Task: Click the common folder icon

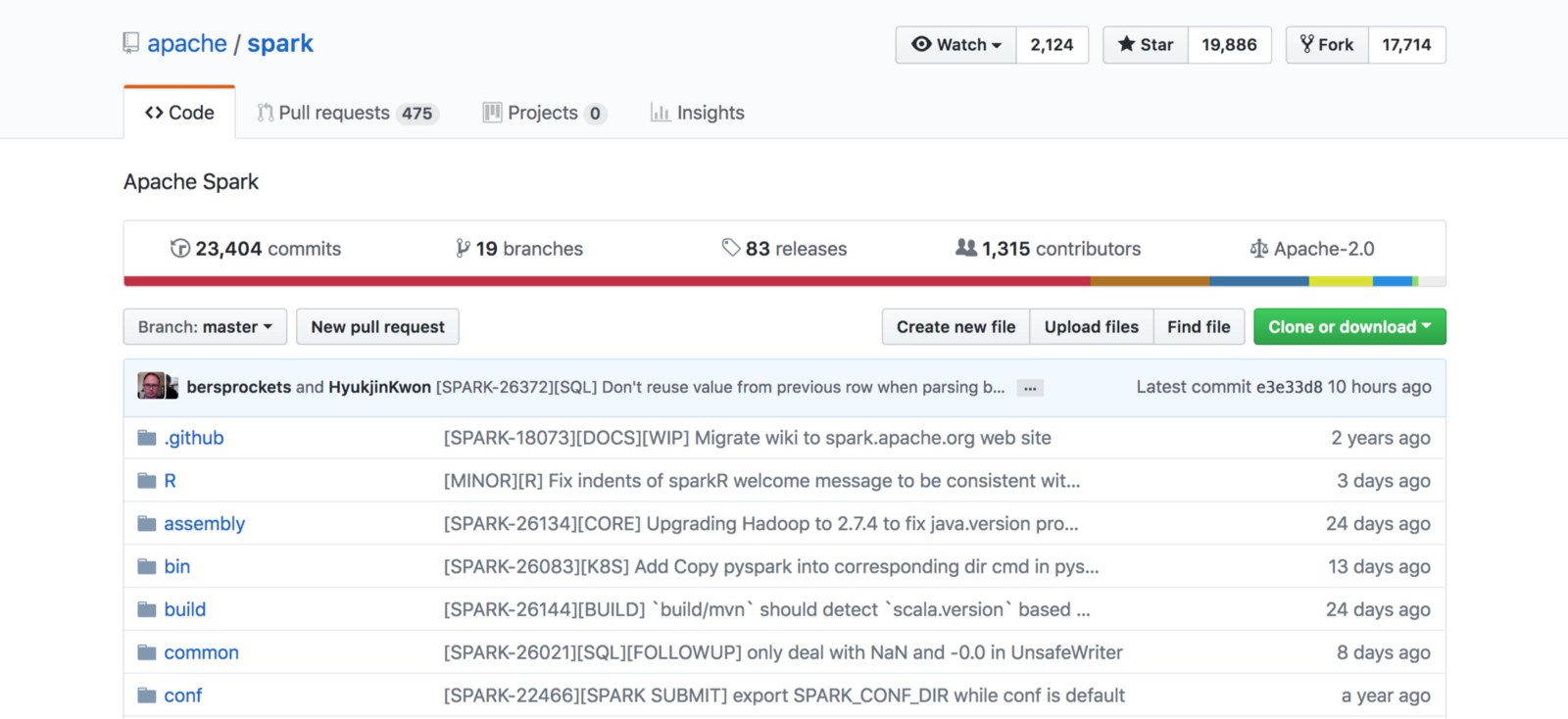Action: point(147,652)
